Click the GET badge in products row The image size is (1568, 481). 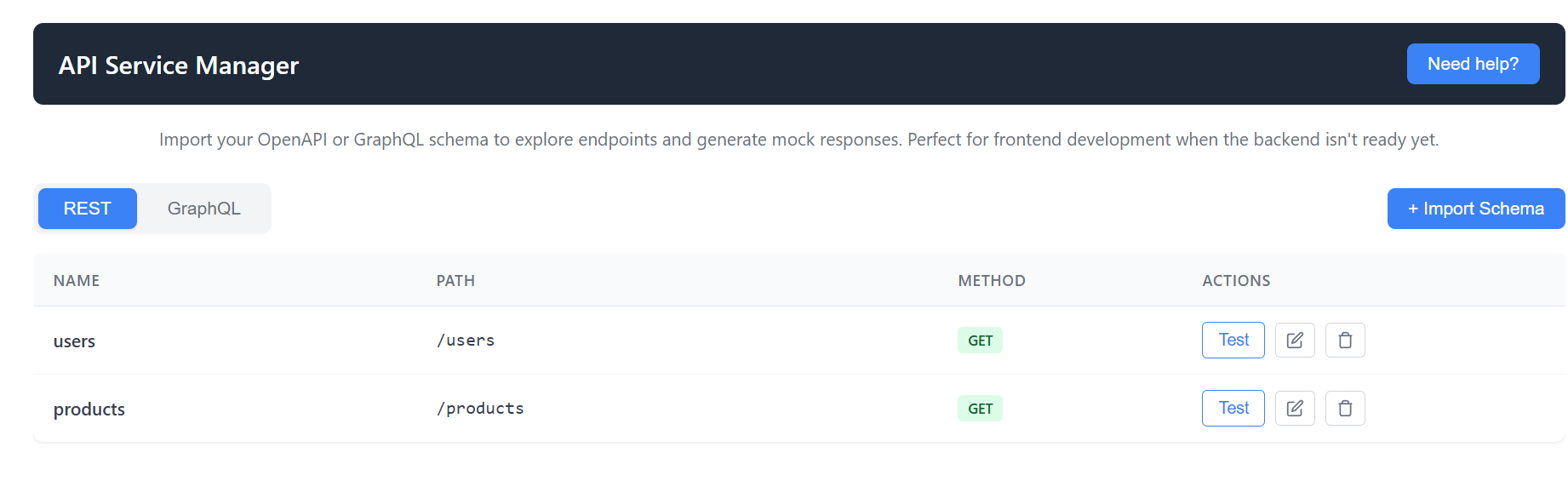pos(980,409)
